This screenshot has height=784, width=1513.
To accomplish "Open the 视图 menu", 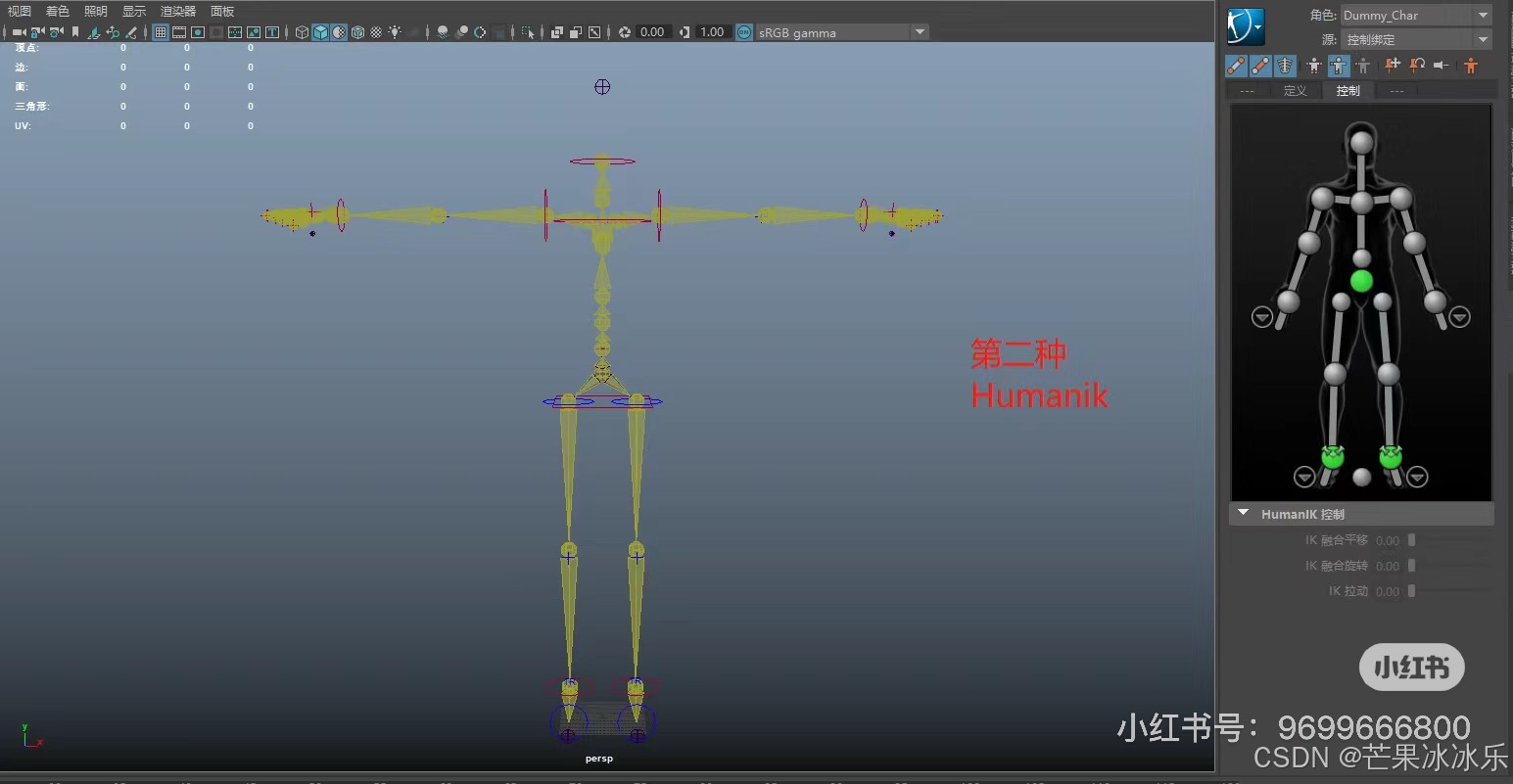I will [20, 11].
